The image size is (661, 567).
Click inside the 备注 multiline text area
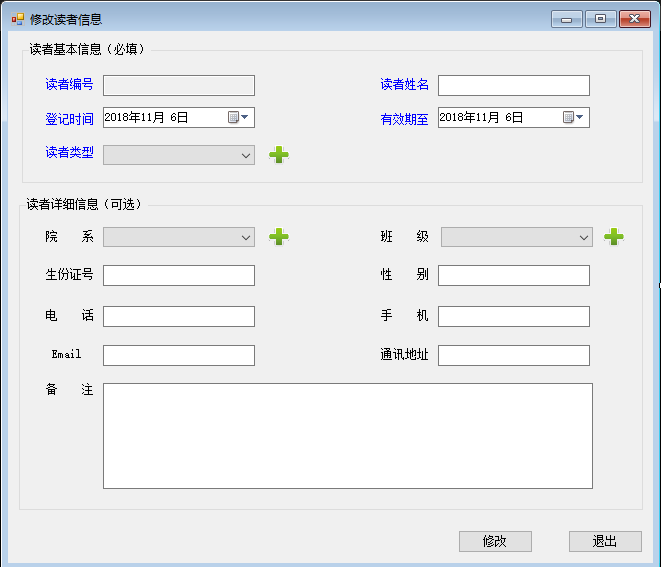coord(348,436)
